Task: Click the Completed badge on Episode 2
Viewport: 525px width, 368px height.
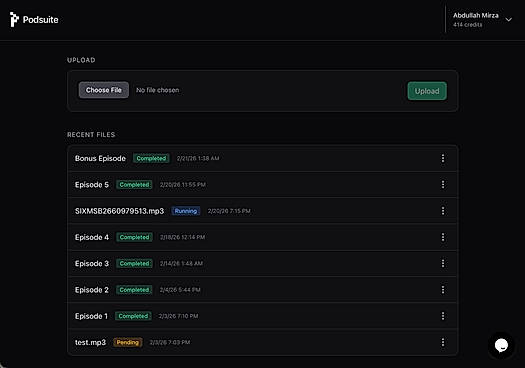Action: (x=134, y=290)
